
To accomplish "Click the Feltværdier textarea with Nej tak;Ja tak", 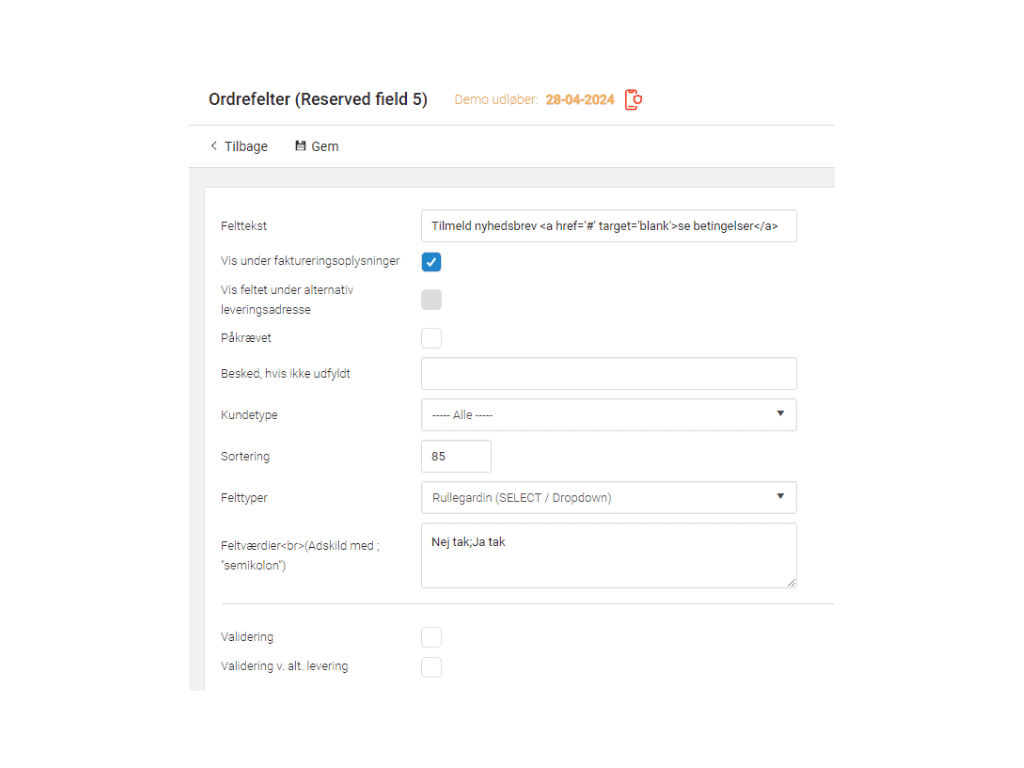I will click(608, 555).
